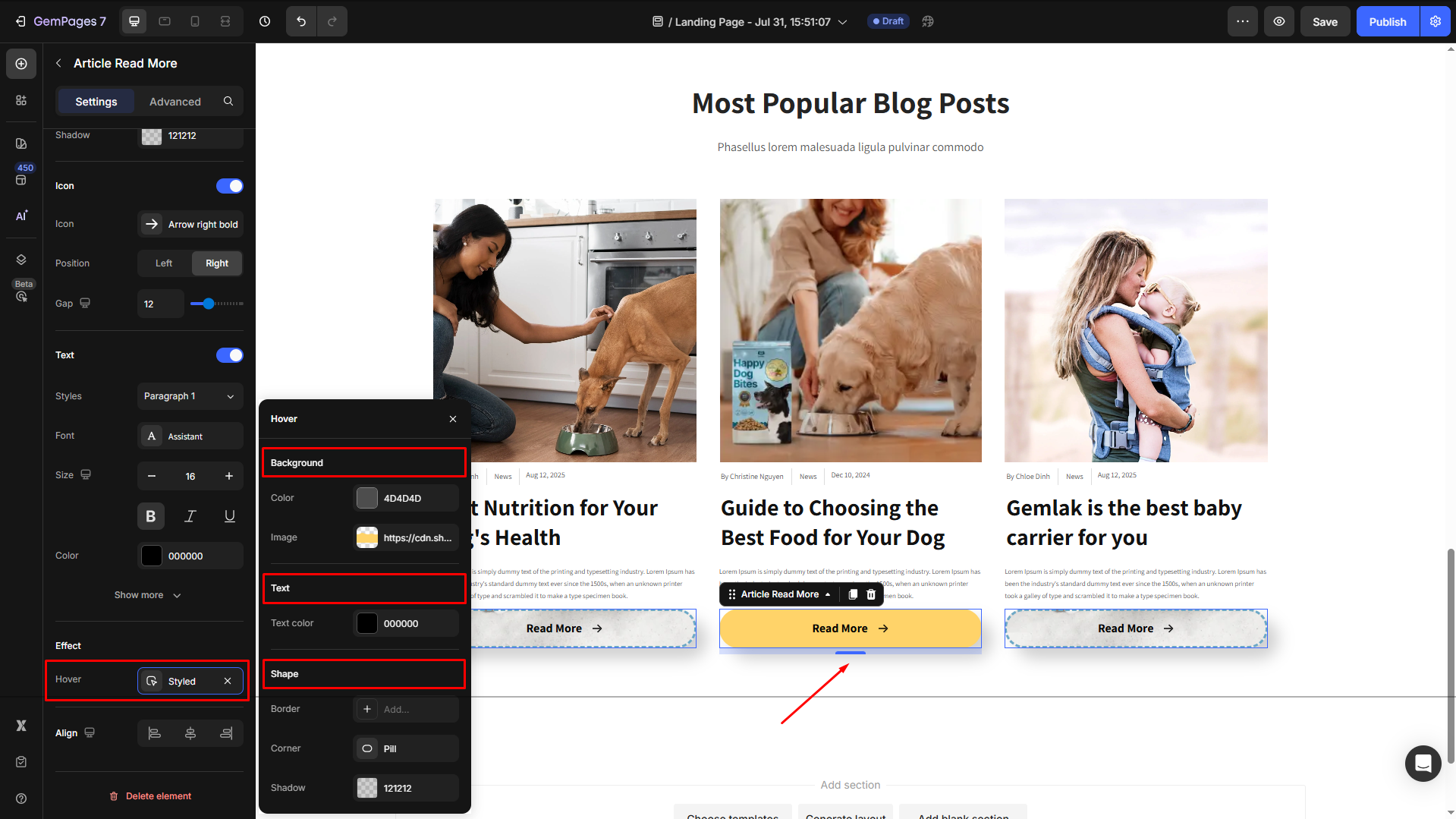1456x819 pixels.
Task: Click the GemPages exit editor icon
Action: click(20, 21)
